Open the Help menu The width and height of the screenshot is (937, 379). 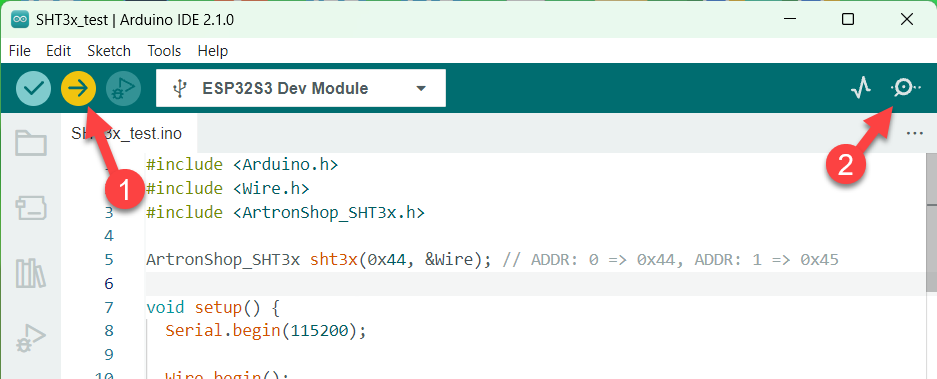pos(213,51)
